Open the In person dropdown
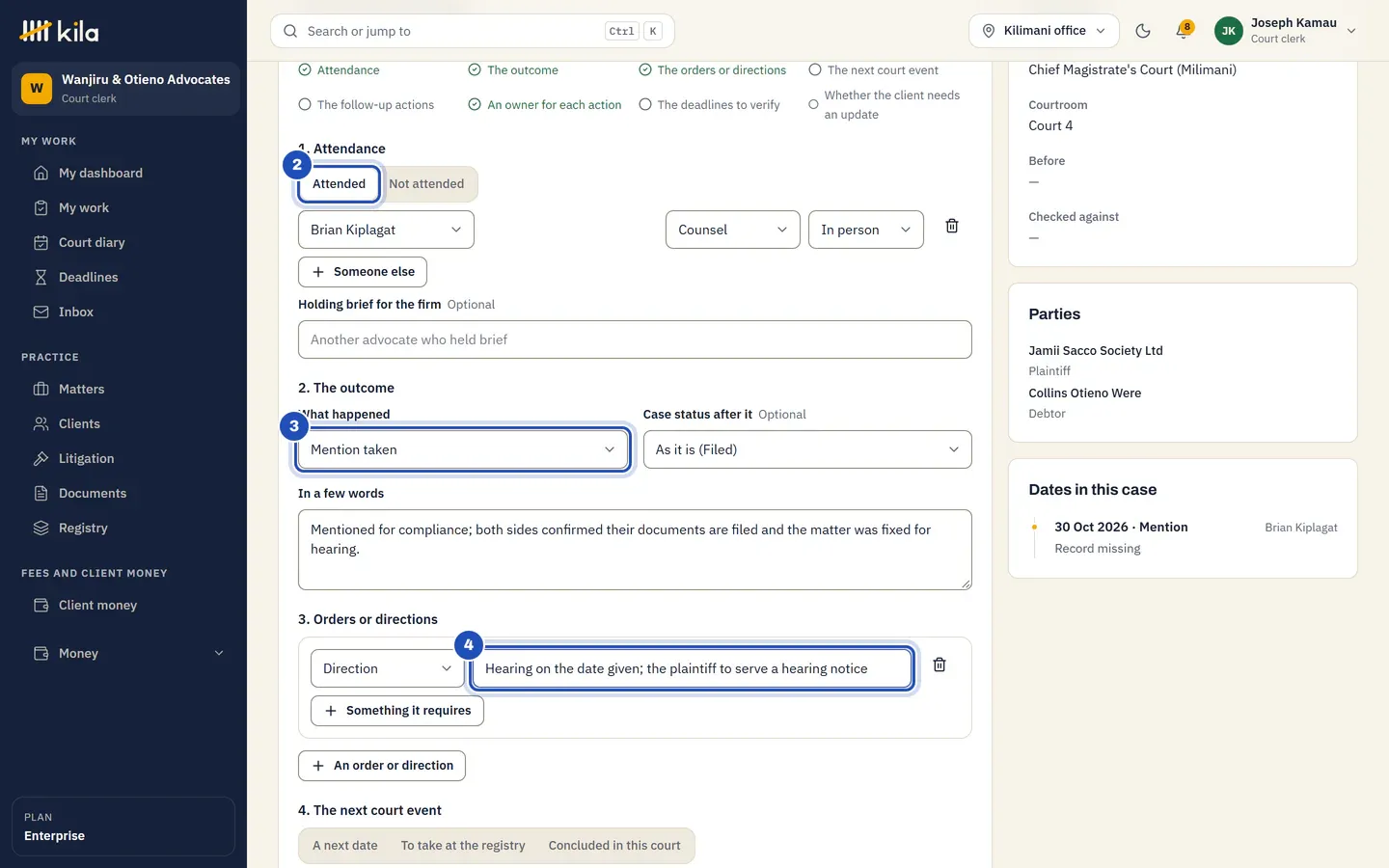The height and width of the screenshot is (868, 1389). point(866,230)
